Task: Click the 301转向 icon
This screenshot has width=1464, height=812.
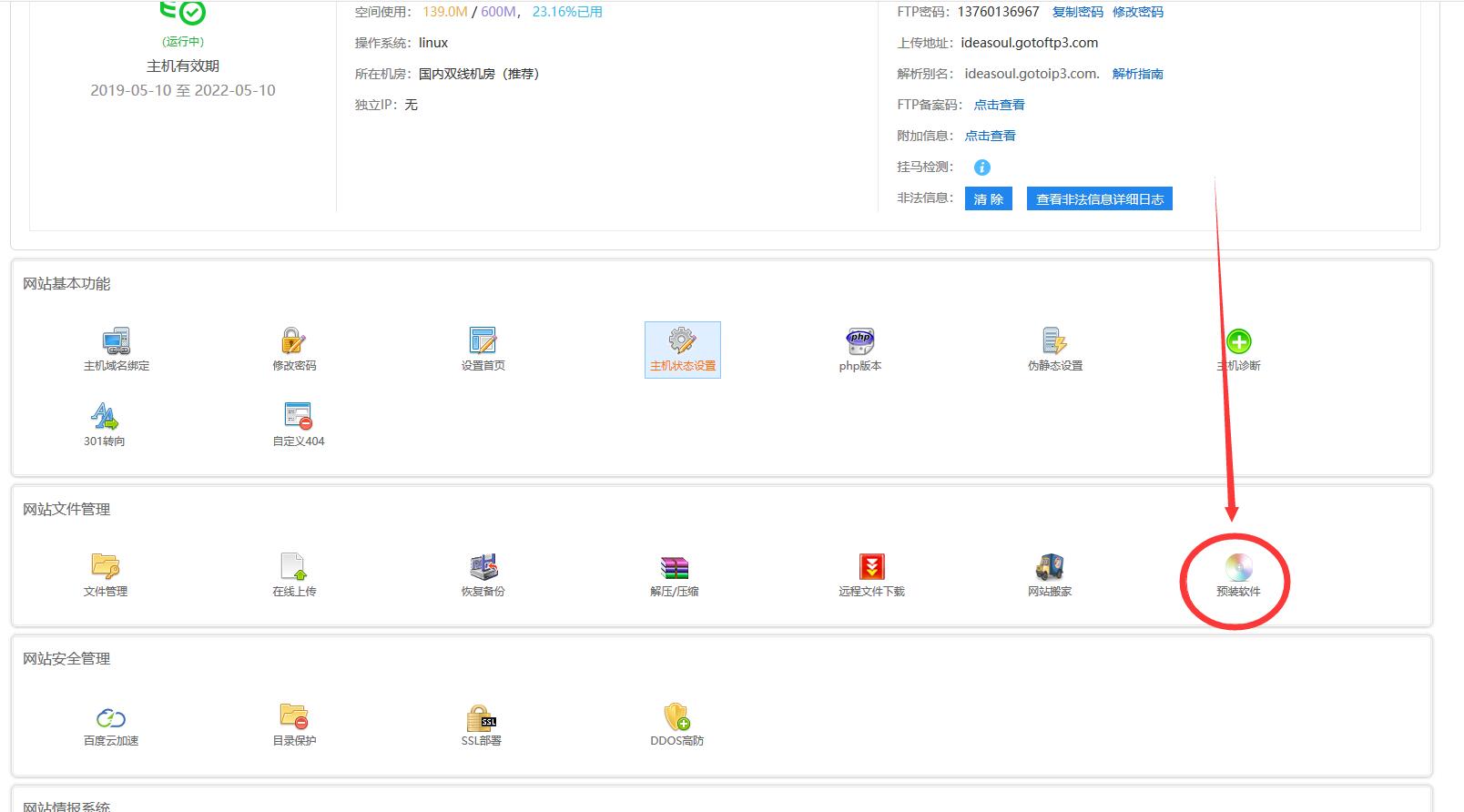Action: point(105,416)
